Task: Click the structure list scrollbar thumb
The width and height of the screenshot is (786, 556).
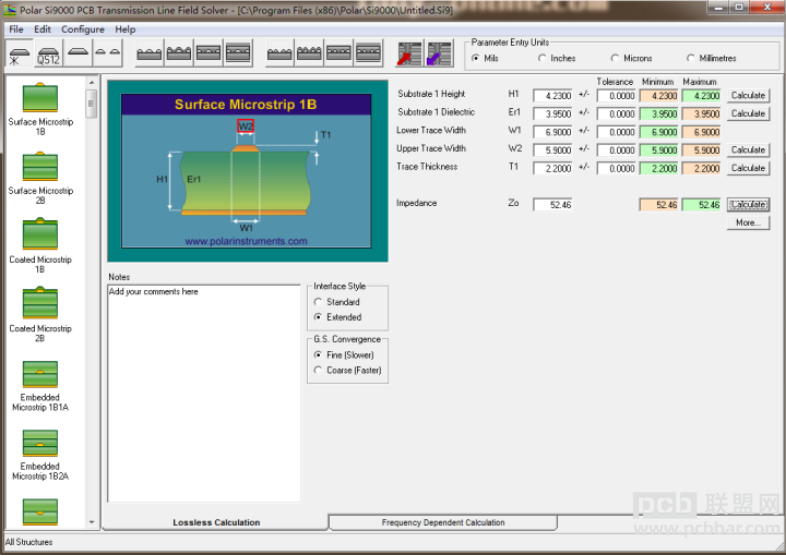Action: point(91,104)
